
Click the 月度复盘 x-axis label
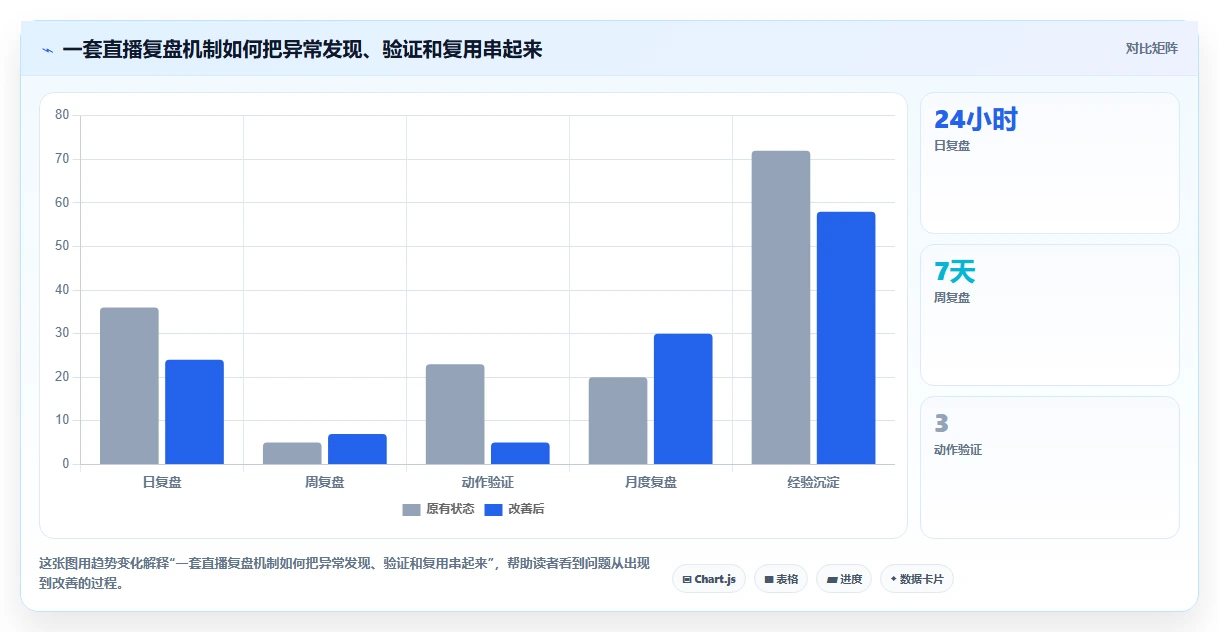pyautogui.click(x=651, y=482)
